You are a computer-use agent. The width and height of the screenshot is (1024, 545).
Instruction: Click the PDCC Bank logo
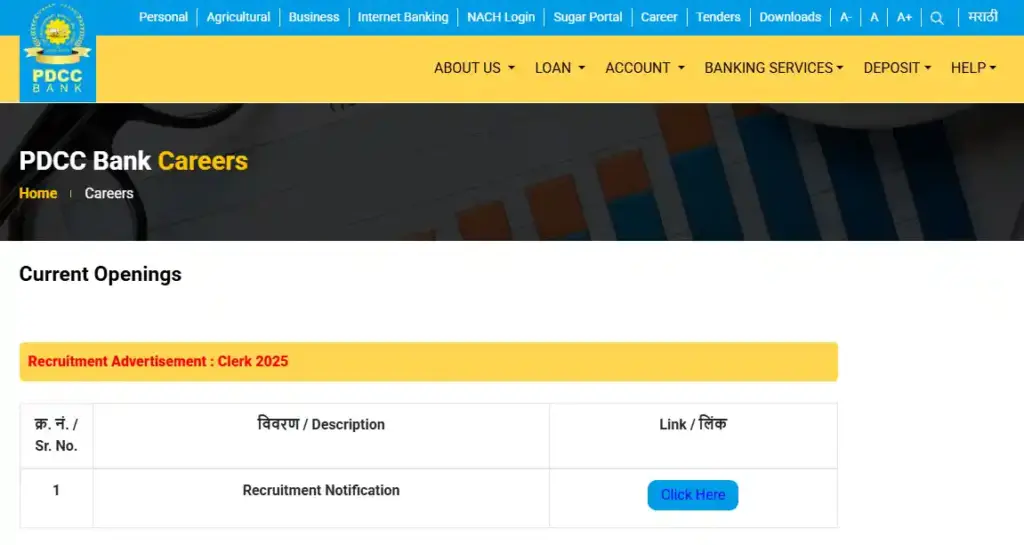coord(57,51)
